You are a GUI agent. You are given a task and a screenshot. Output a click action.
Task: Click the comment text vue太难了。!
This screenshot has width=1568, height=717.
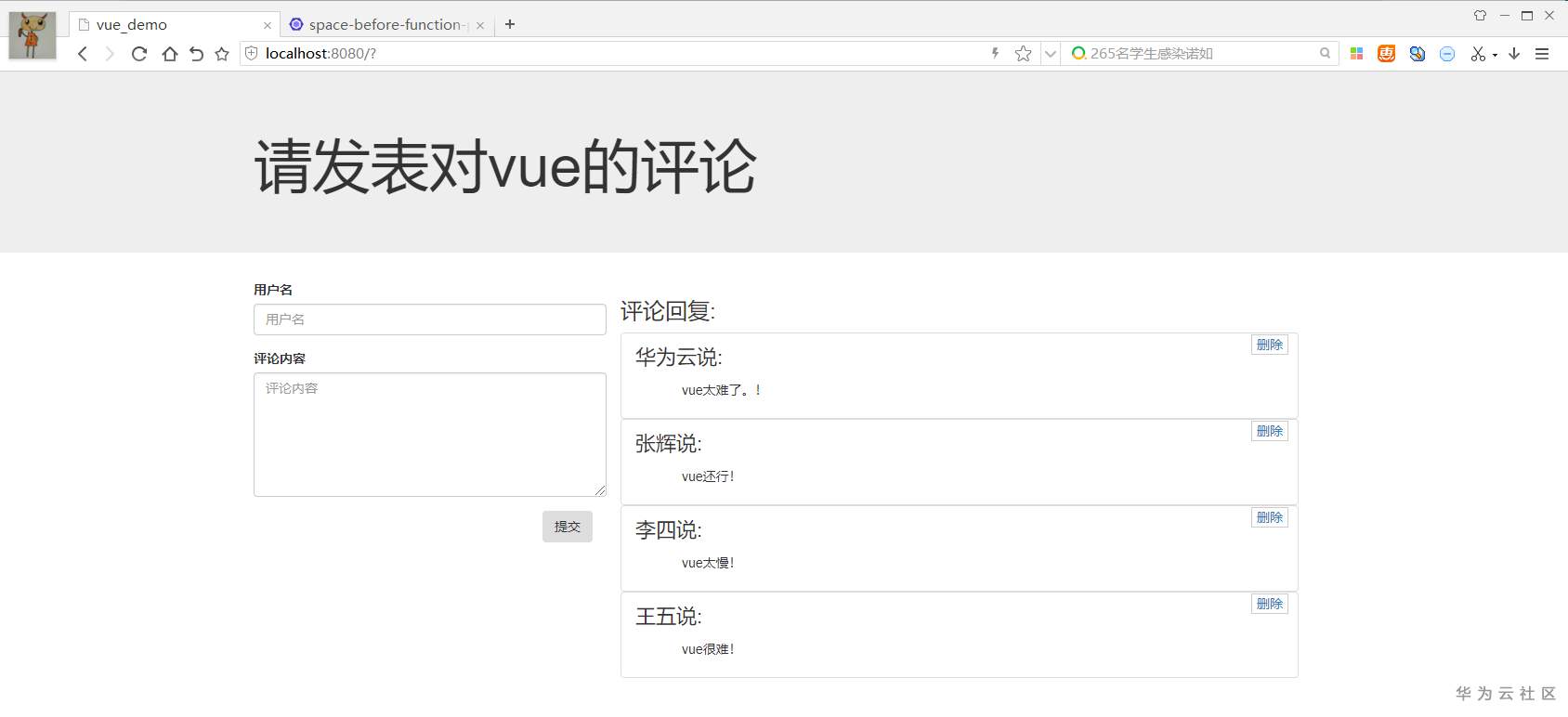coord(722,390)
